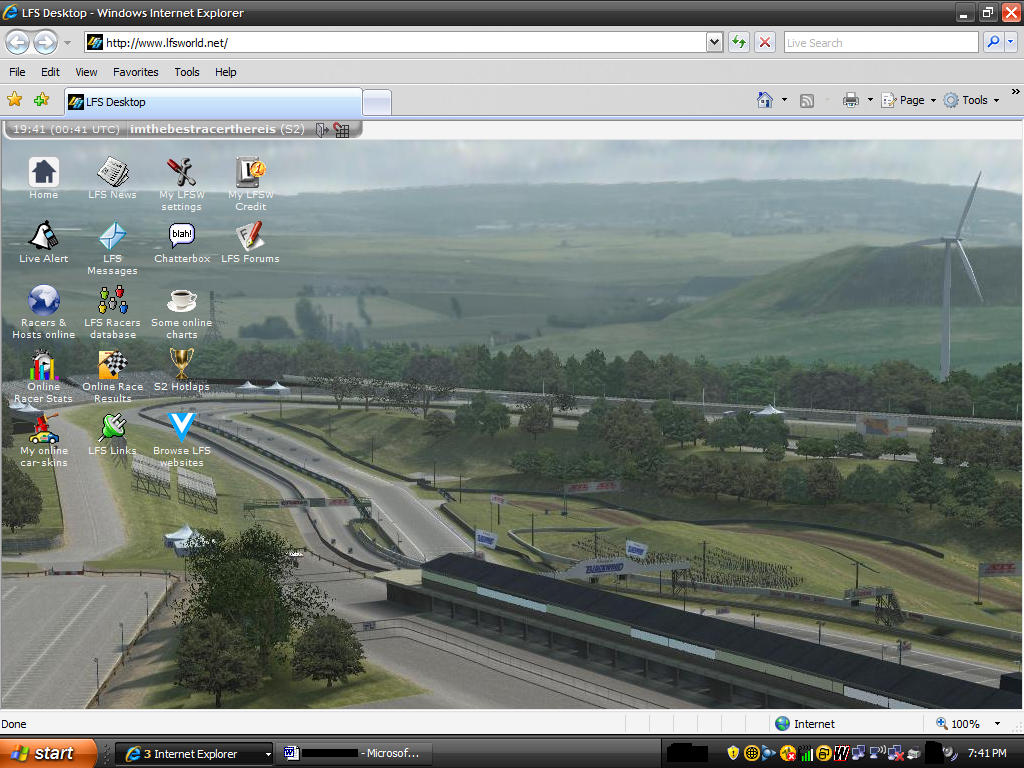Screen dimensions: 1024x768
Task: Click the logout door icon in LFS bar
Action: click(x=322, y=129)
